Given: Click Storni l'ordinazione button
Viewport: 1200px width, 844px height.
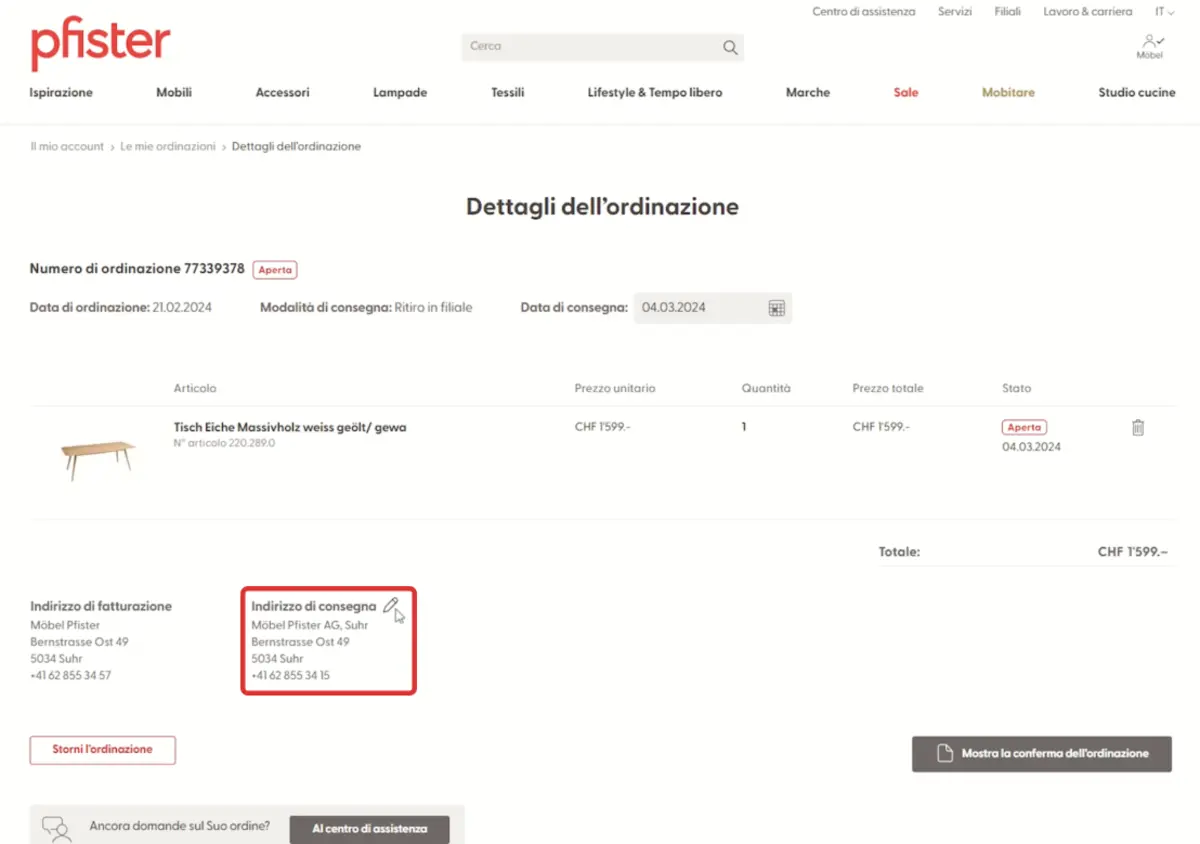Looking at the screenshot, I should coord(103,750).
